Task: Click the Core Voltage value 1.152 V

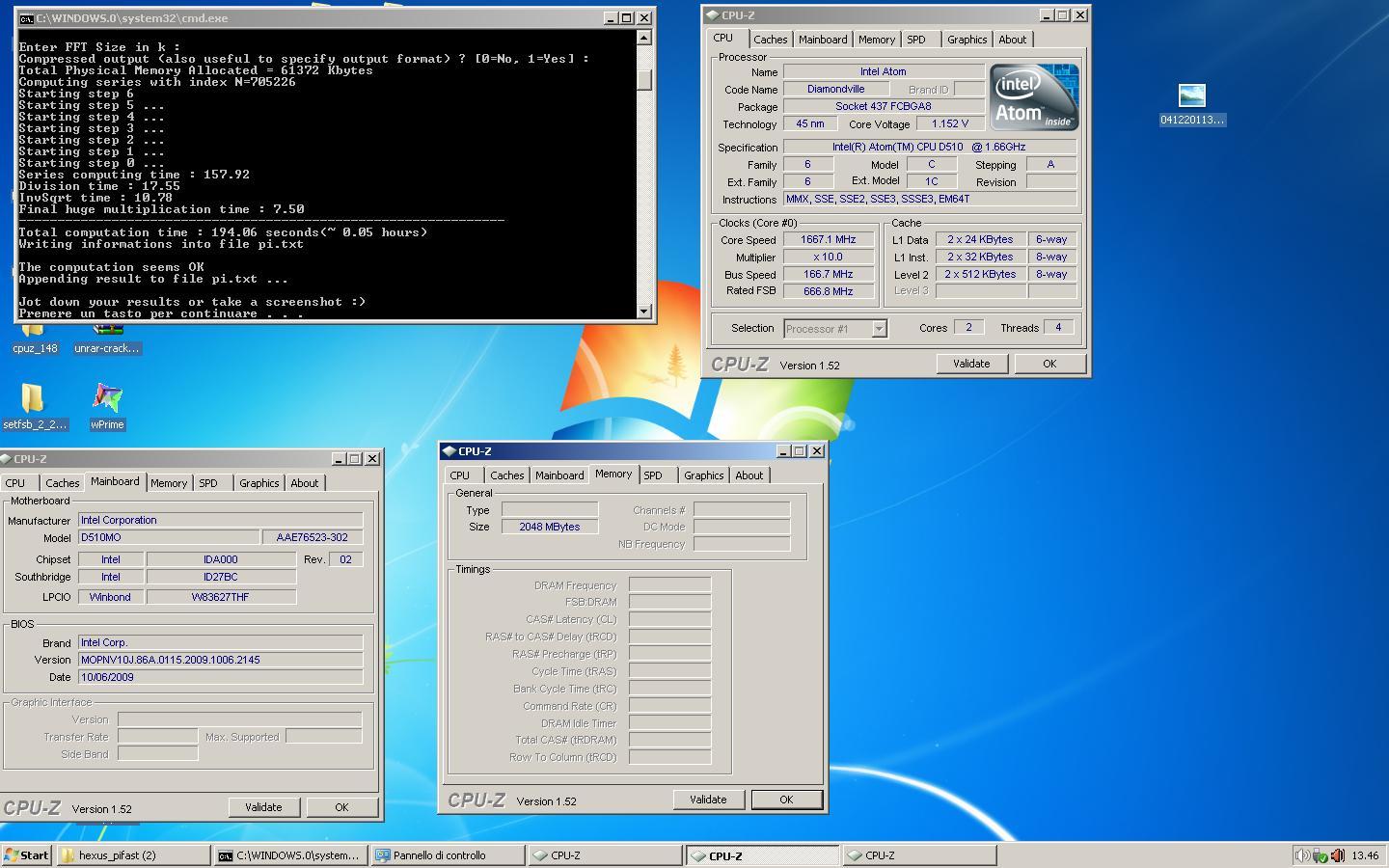Action: 950,124
